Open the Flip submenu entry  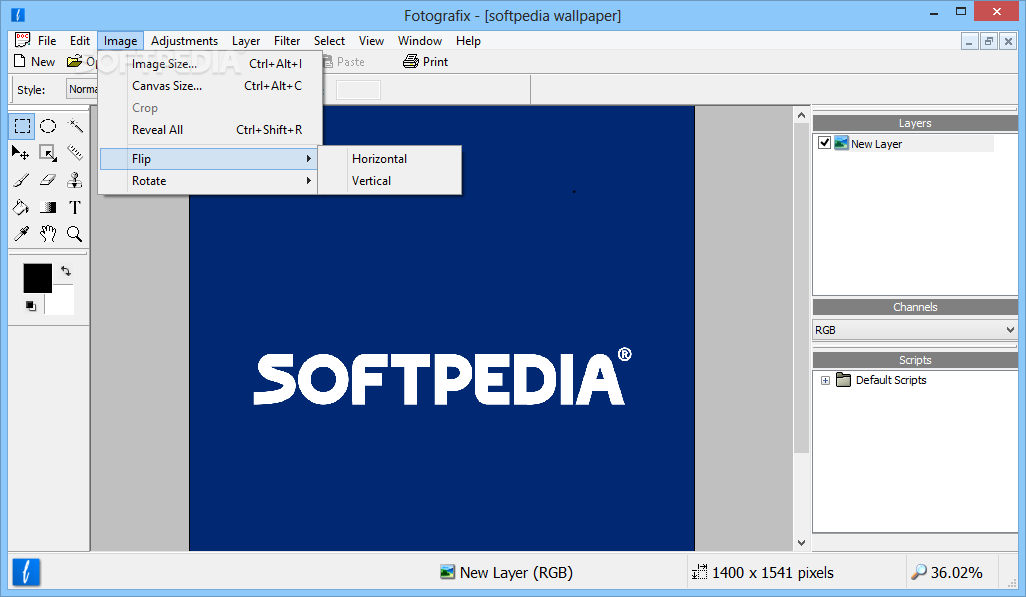[x=209, y=158]
